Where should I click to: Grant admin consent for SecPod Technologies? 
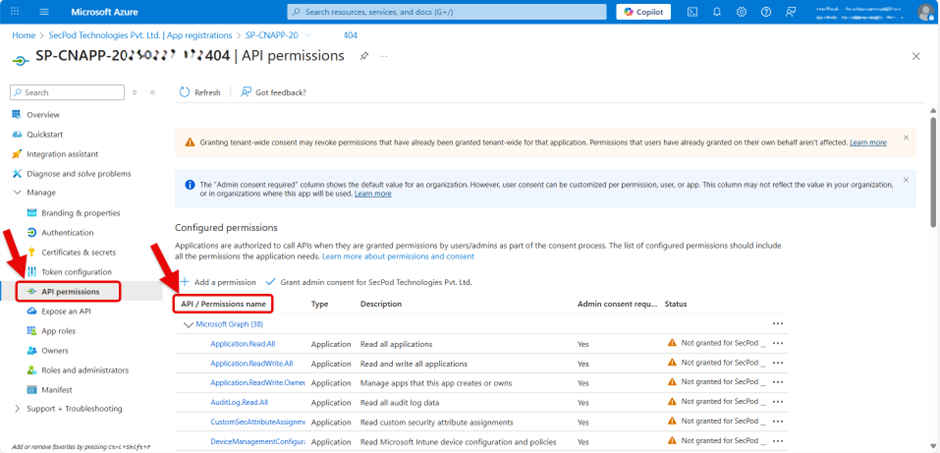(368, 282)
